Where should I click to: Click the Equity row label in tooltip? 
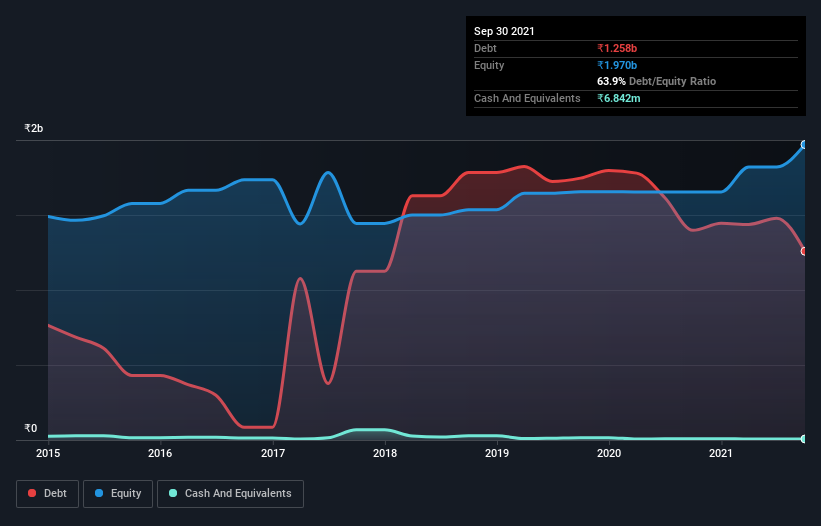pos(489,65)
